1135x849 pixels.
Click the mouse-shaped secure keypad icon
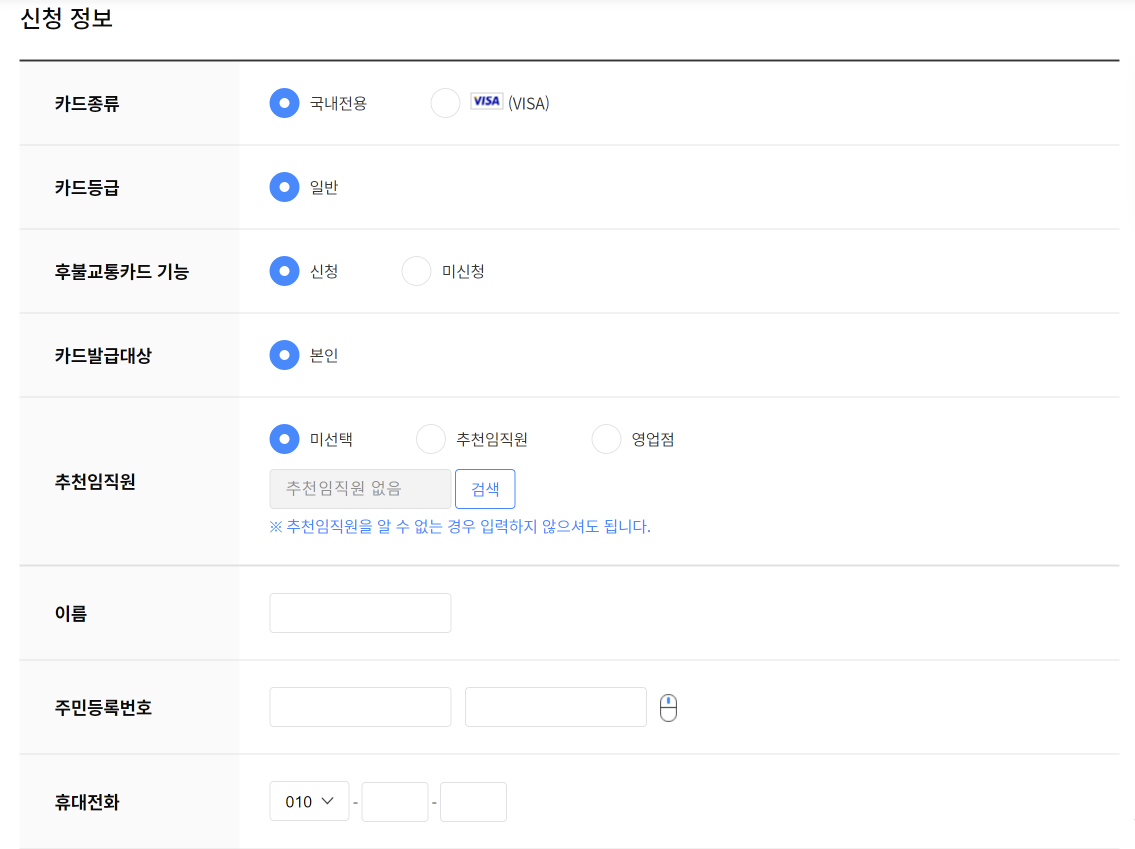(669, 707)
